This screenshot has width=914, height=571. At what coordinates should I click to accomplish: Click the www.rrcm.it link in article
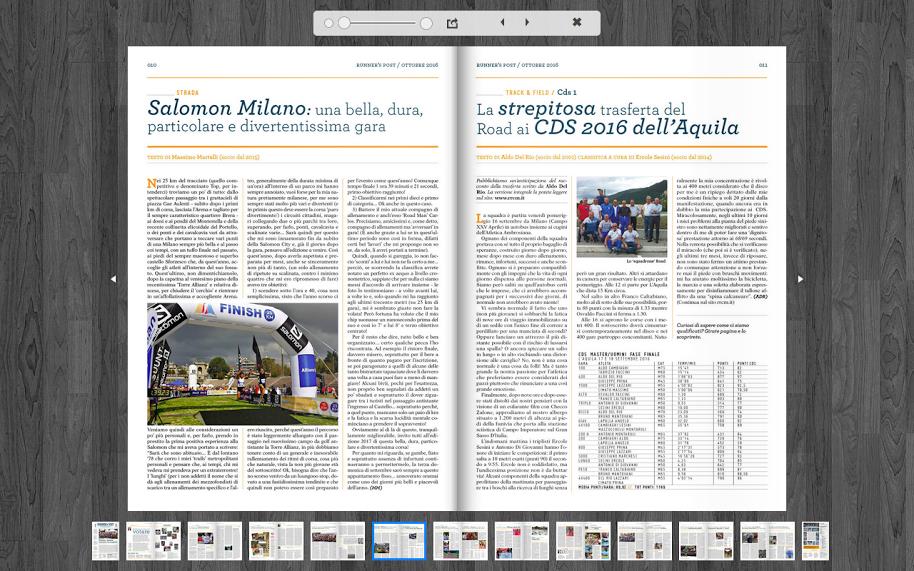tap(511, 198)
